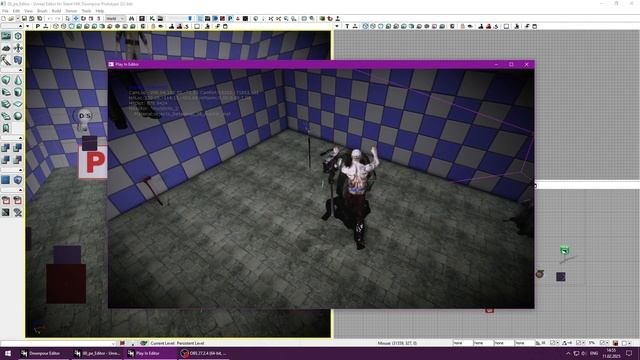Choose the Sheet builder brush

tap(18, 104)
